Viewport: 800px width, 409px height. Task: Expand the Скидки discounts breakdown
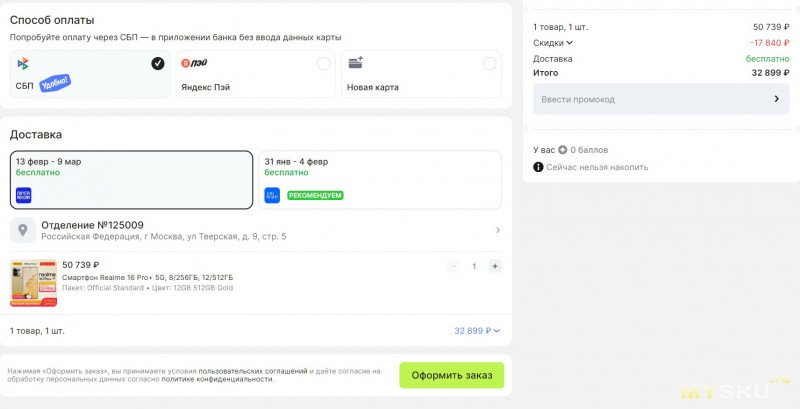(x=553, y=43)
